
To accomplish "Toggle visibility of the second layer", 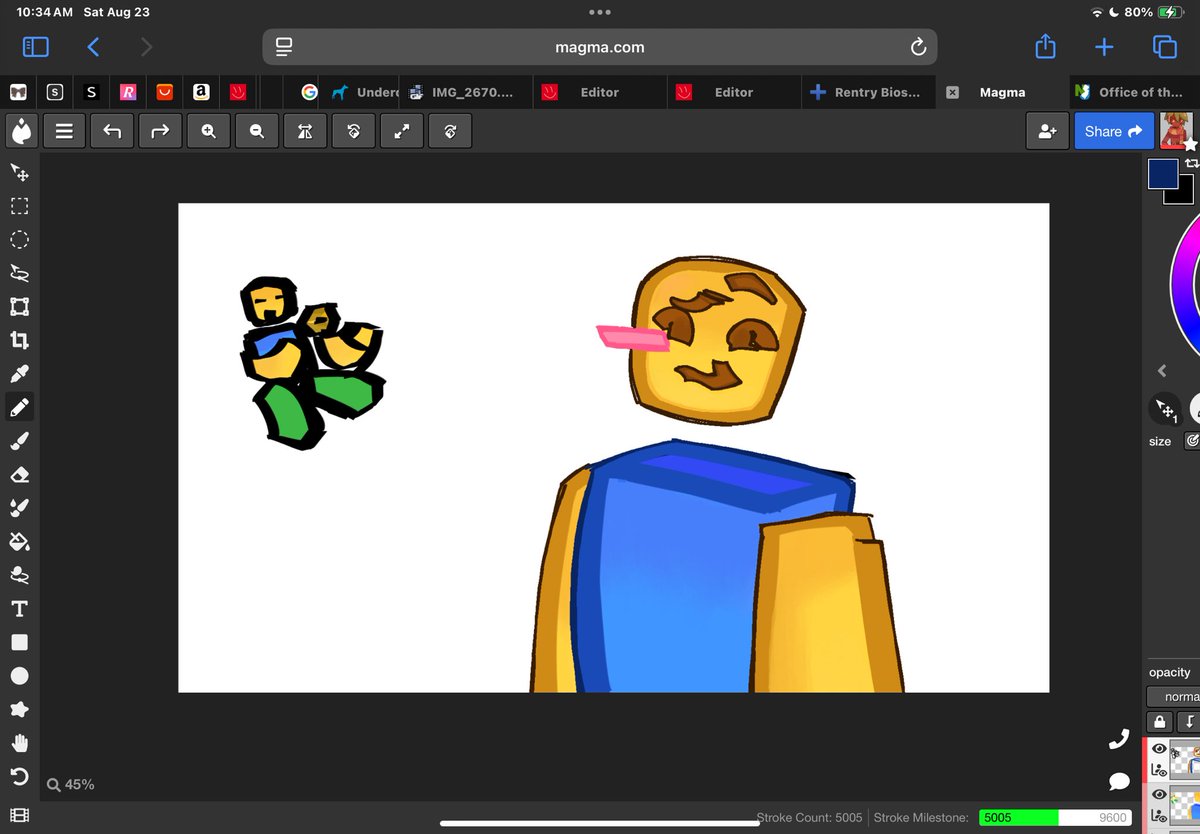I will pyautogui.click(x=1159, y=795).
